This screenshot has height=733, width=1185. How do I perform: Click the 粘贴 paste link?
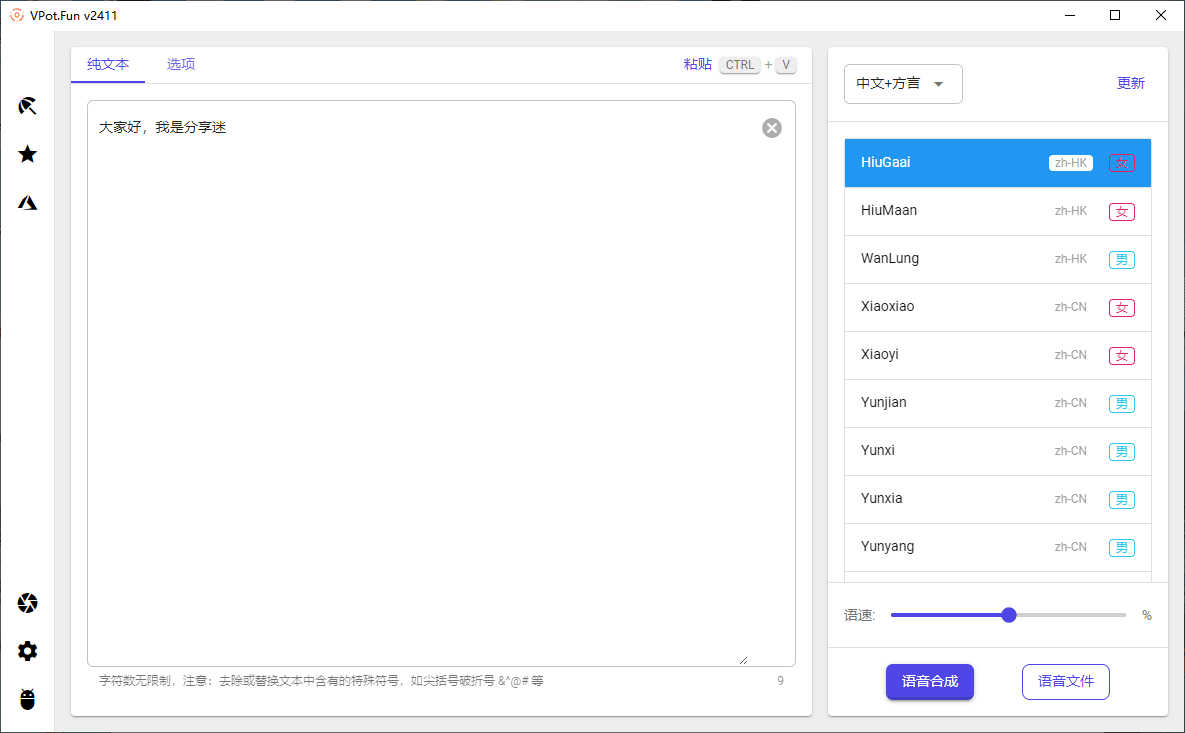click(x=697, y=64)
